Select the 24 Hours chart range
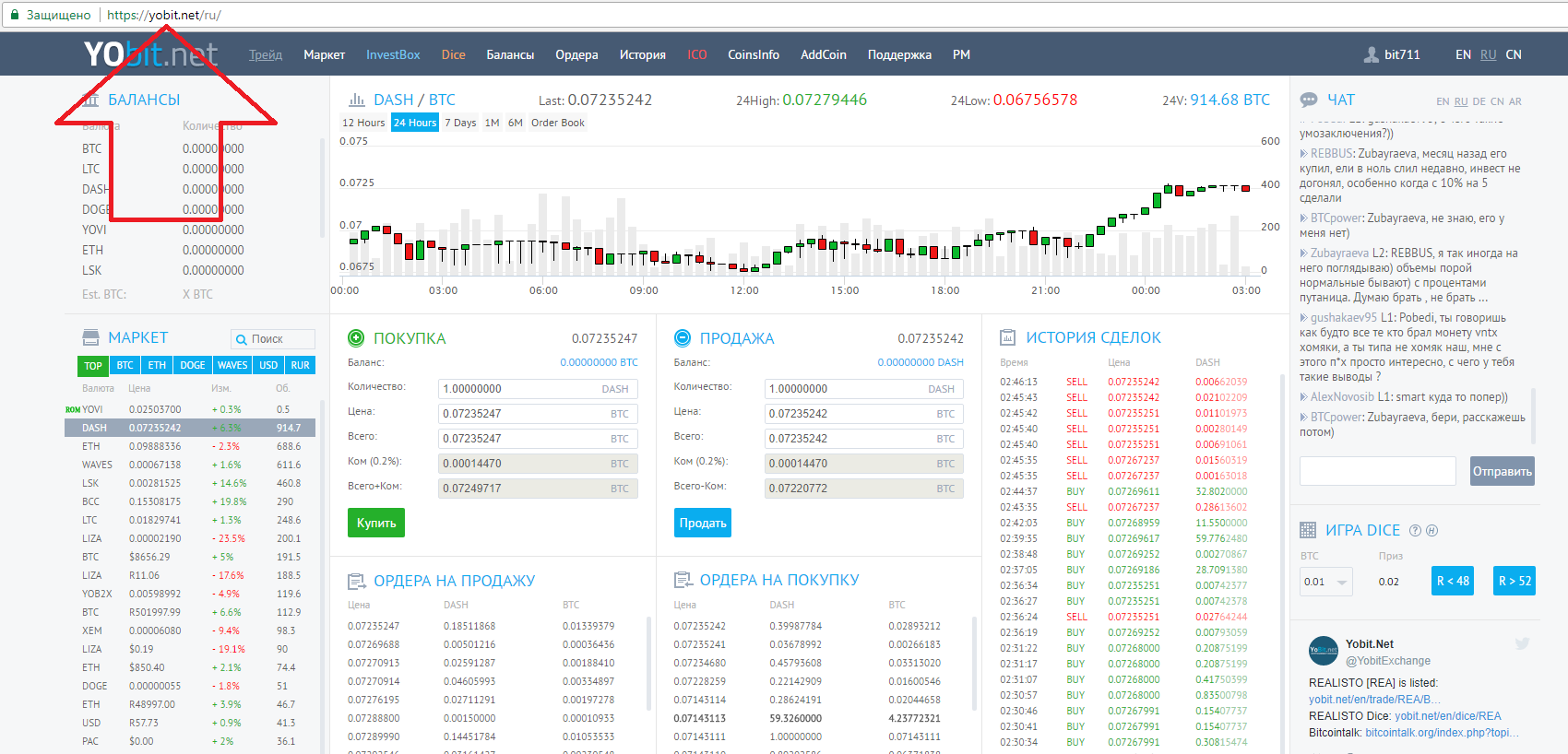1568x754 pixels. click(415, 123)
